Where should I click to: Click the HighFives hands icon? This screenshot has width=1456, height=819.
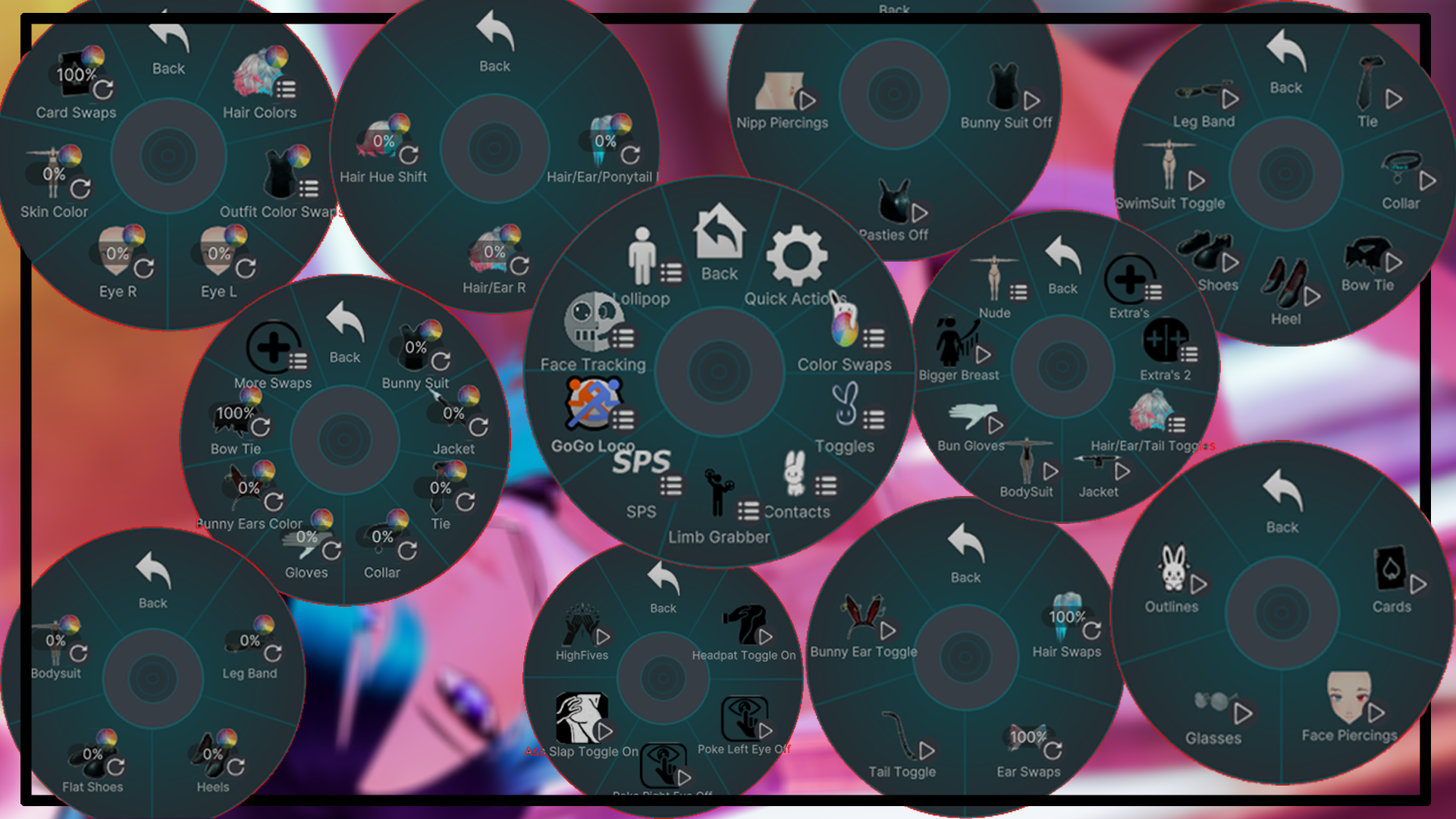[x=582, y=625]
